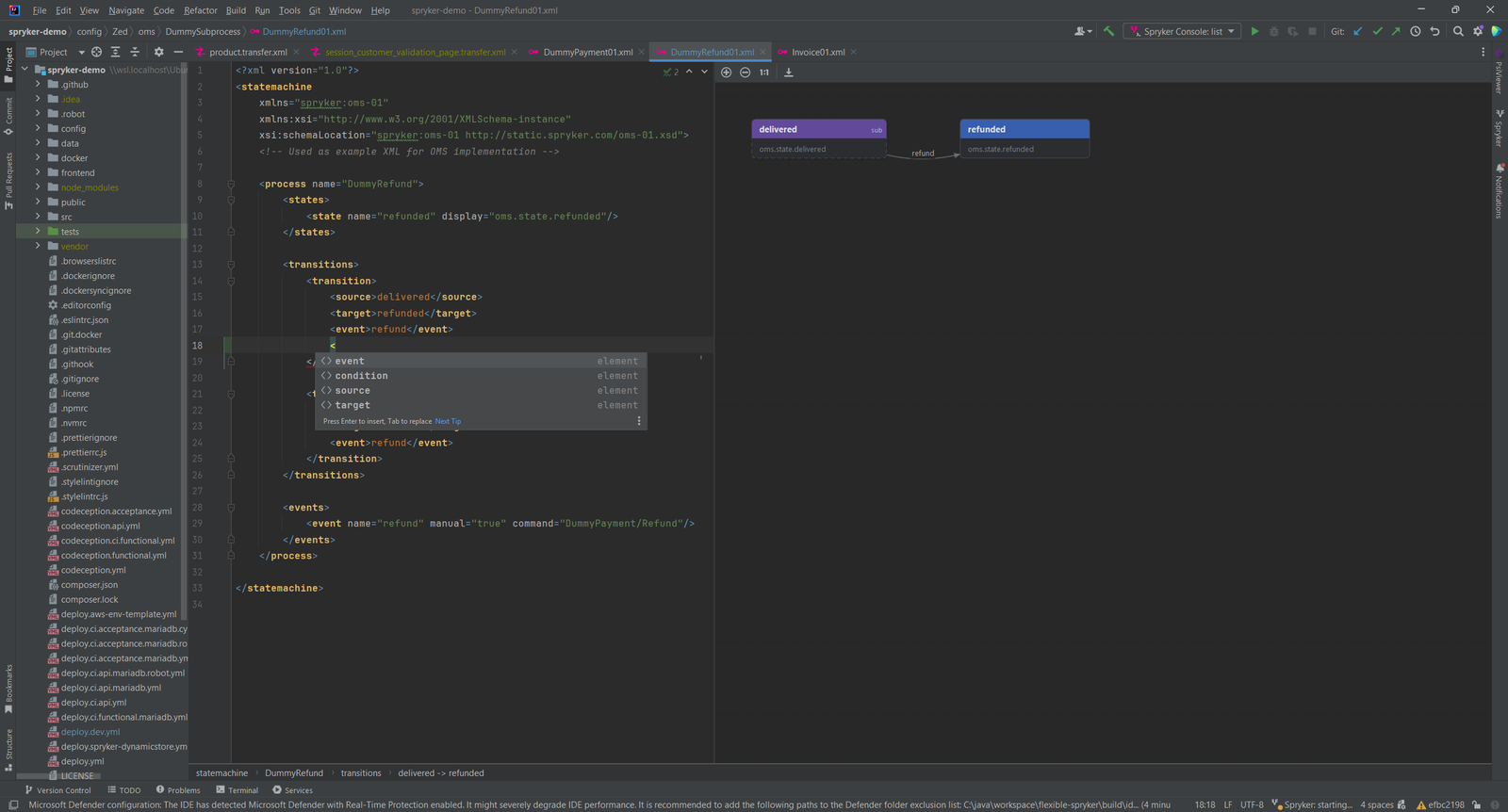The height and width of the screenshot is (812, 1508).
Task: Click the stop process square icon
Action: (x=1312, y=31)
